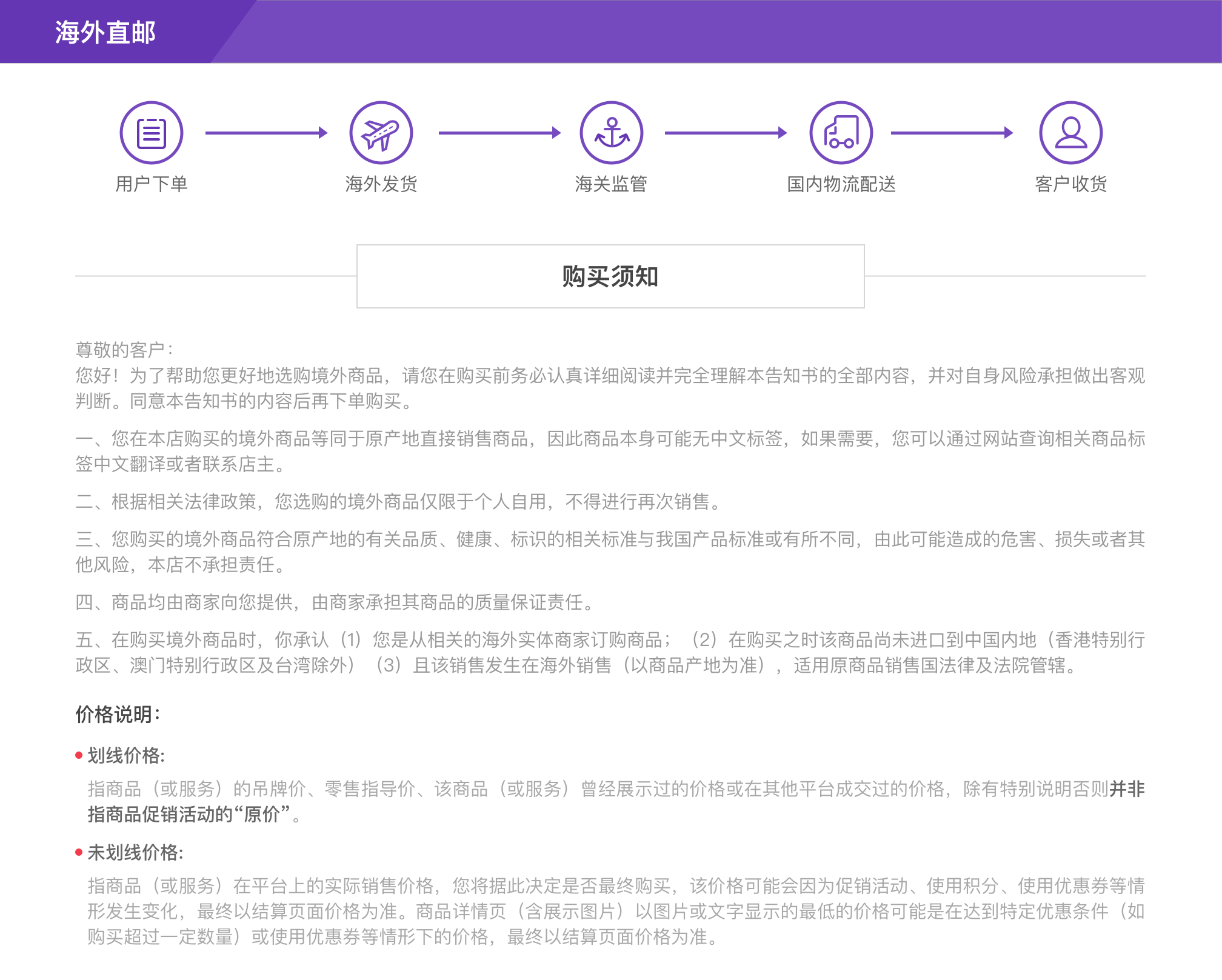Click the customs supervision anchor icon
1222x980 pixels.
(x=611, y=133)
